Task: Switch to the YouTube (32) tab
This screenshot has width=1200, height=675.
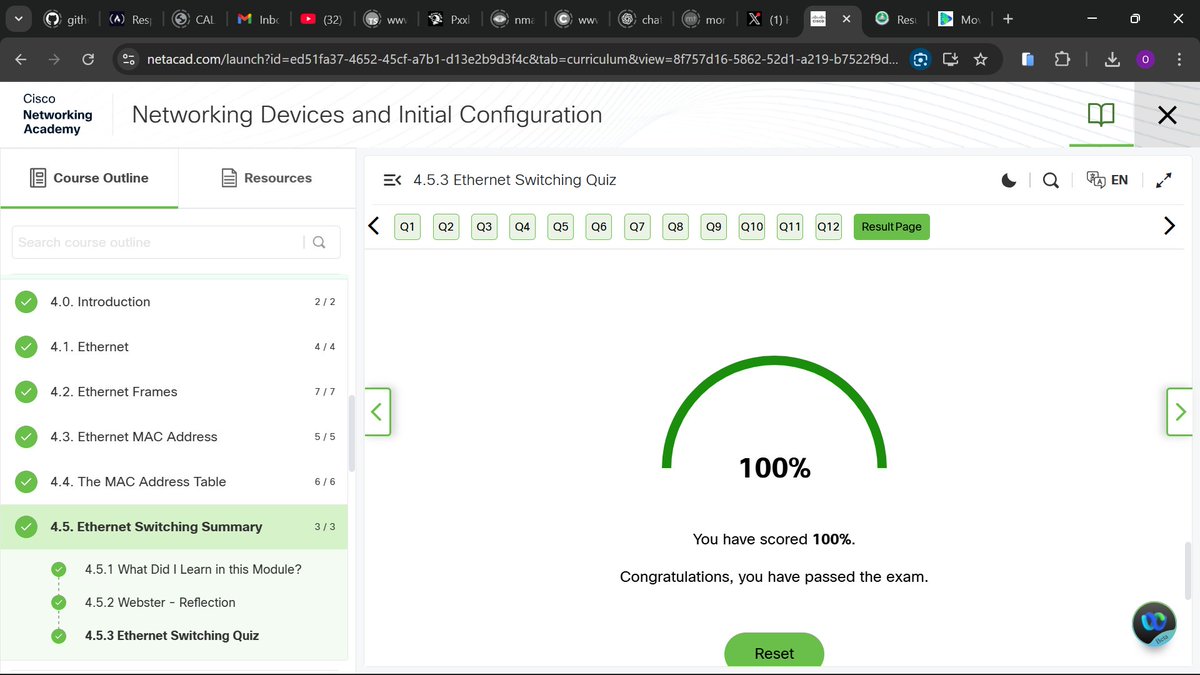Action: click(x=321, y=19)
